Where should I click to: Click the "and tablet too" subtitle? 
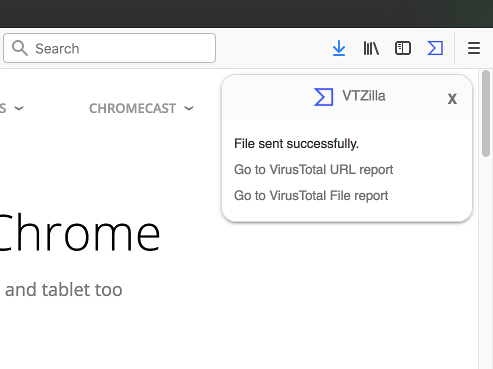click(63, 290)
